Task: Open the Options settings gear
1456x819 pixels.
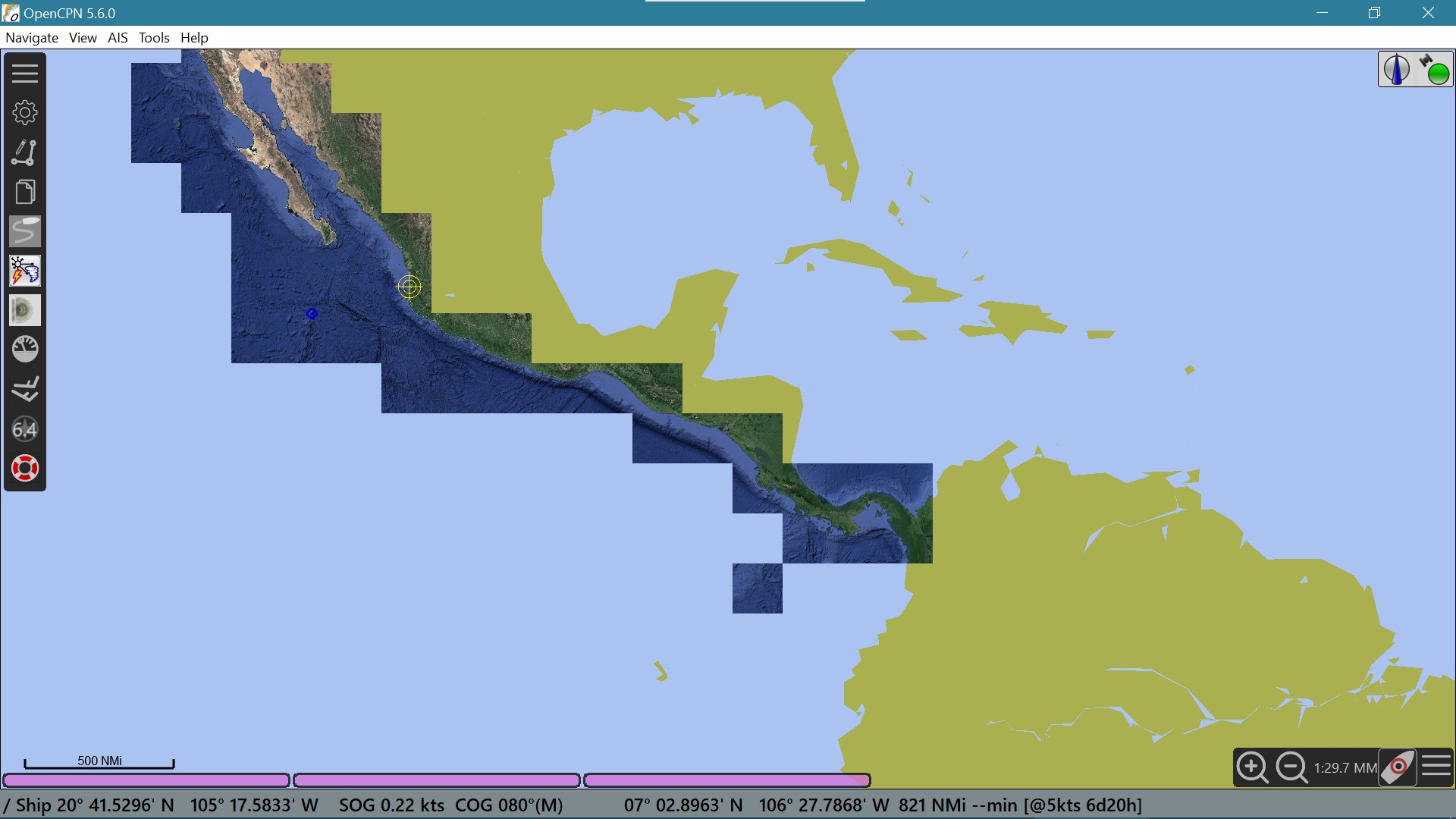Action: point(24,111)
